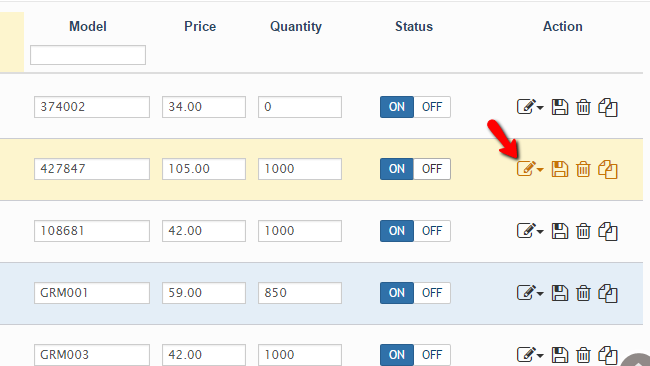
Task: Sort by the Price column header
Action: click(200, 27)
